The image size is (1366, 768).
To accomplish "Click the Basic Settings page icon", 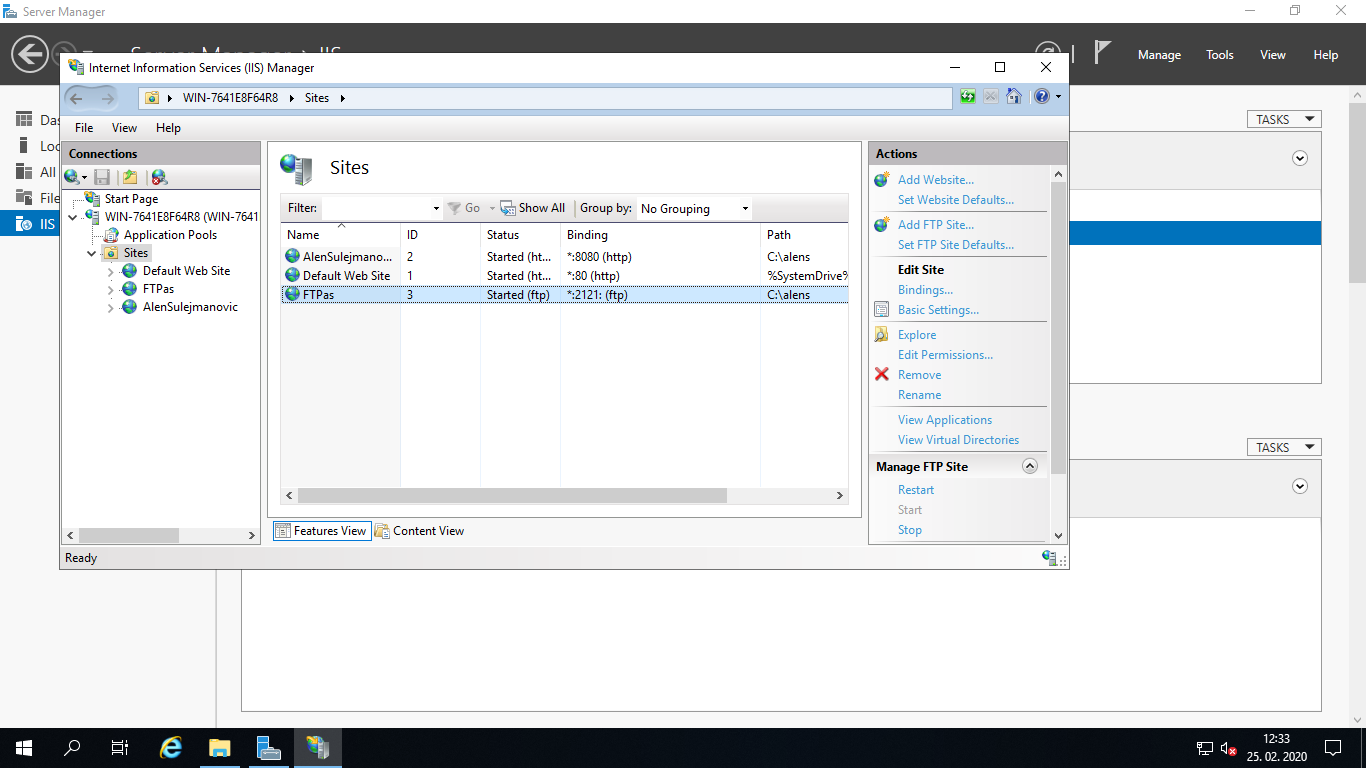I will pos(881,310).
